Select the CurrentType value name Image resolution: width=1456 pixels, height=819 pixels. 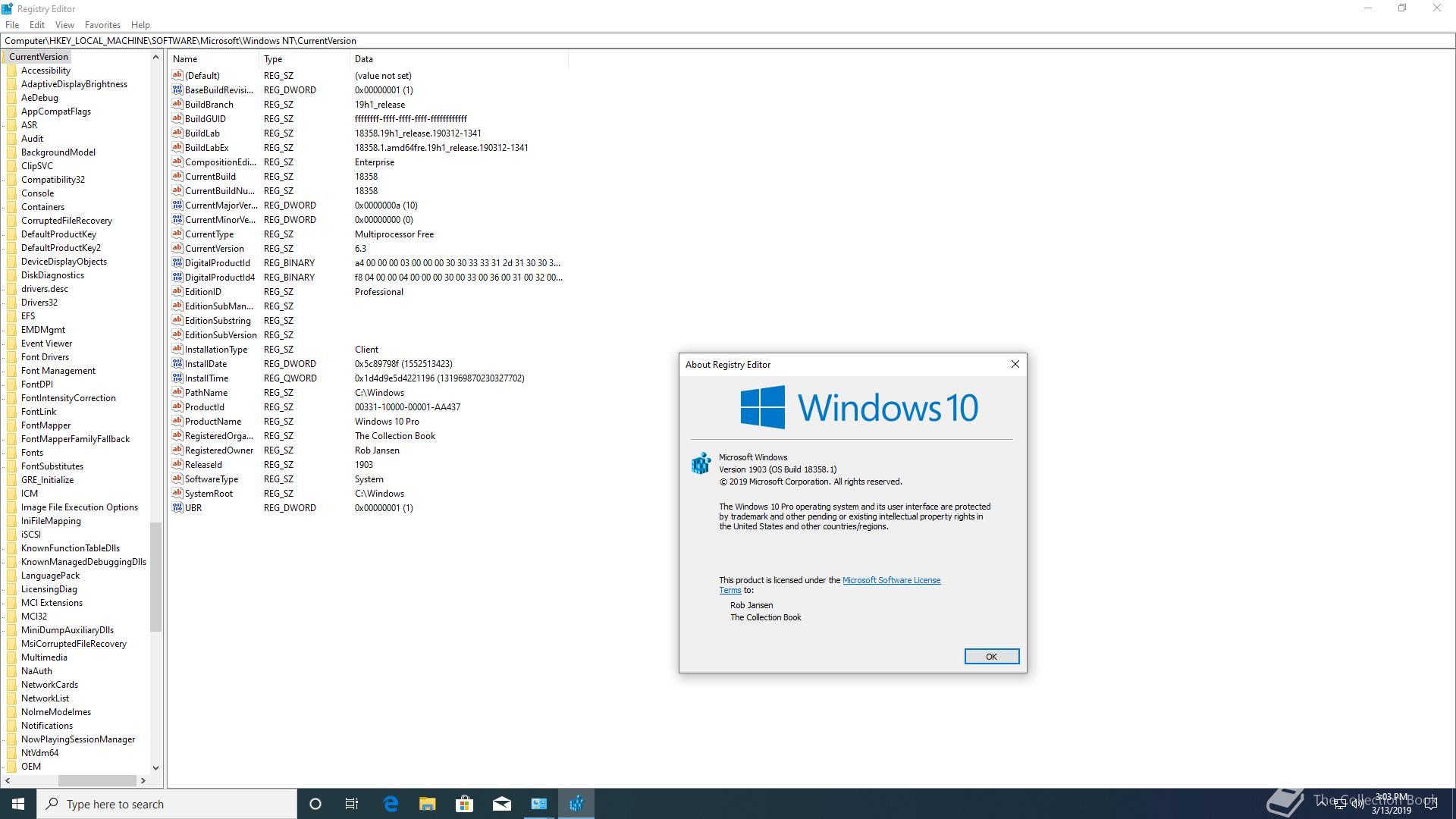(x=209, y=234)
